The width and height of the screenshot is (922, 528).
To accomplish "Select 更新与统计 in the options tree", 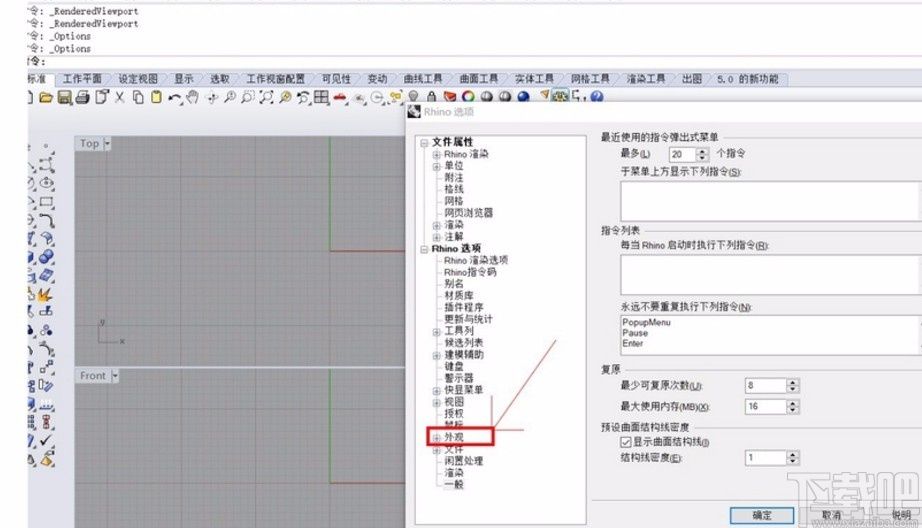I will pos(468,319).
